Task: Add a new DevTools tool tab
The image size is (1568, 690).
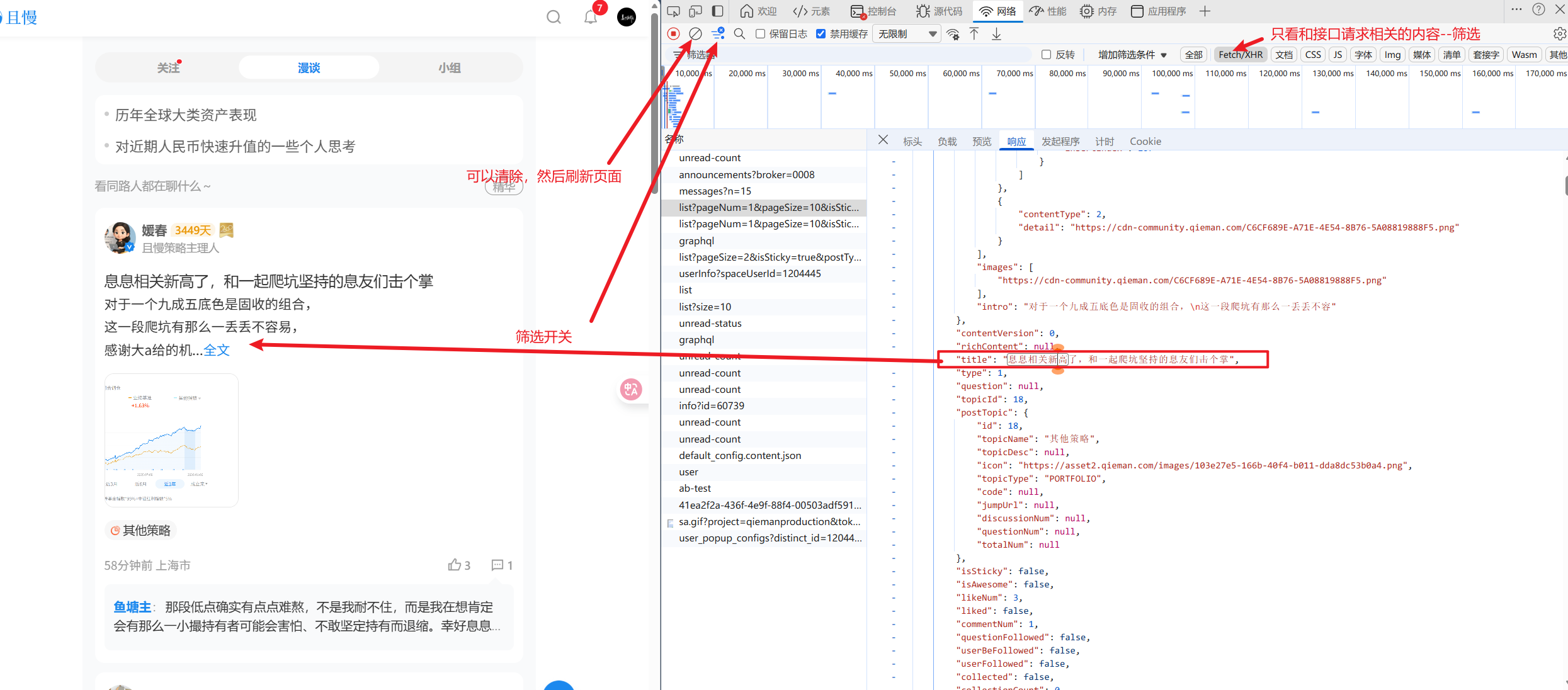Action: click(1205, 11)
